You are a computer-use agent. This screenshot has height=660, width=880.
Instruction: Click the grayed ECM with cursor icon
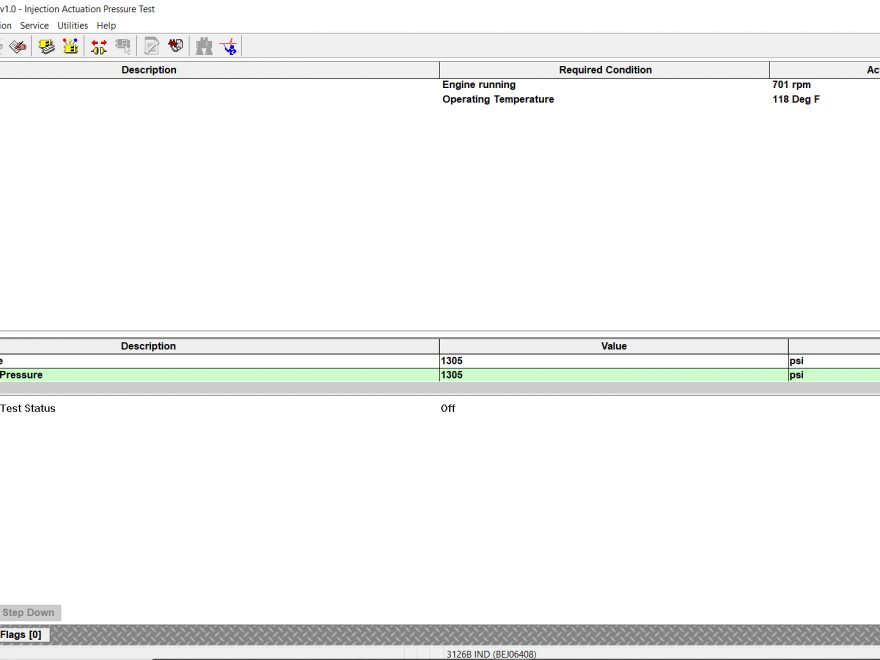point(123,46)
